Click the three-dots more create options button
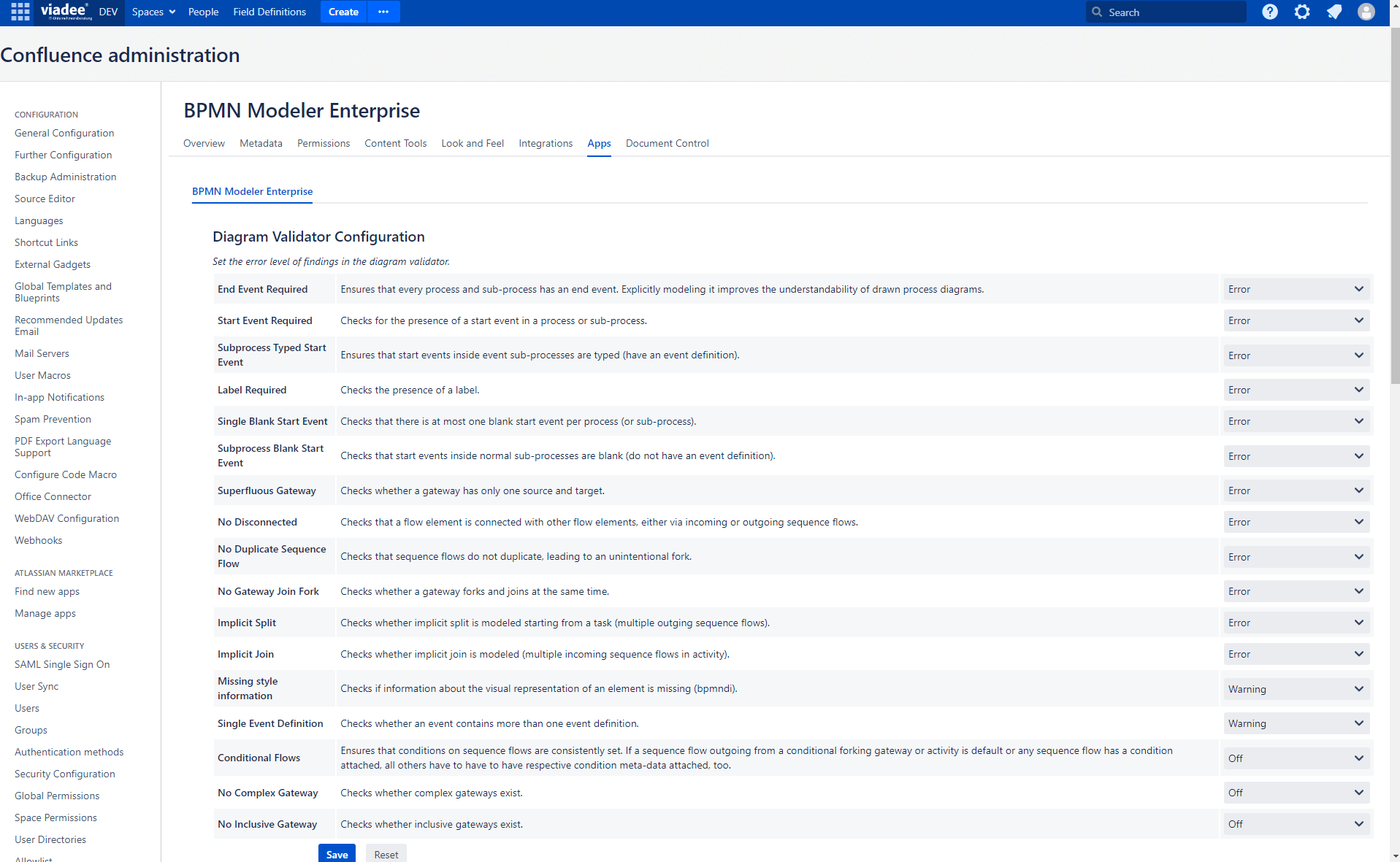Image resolution: width=1400 pixels, height=862 pixels. coord(383,12)
